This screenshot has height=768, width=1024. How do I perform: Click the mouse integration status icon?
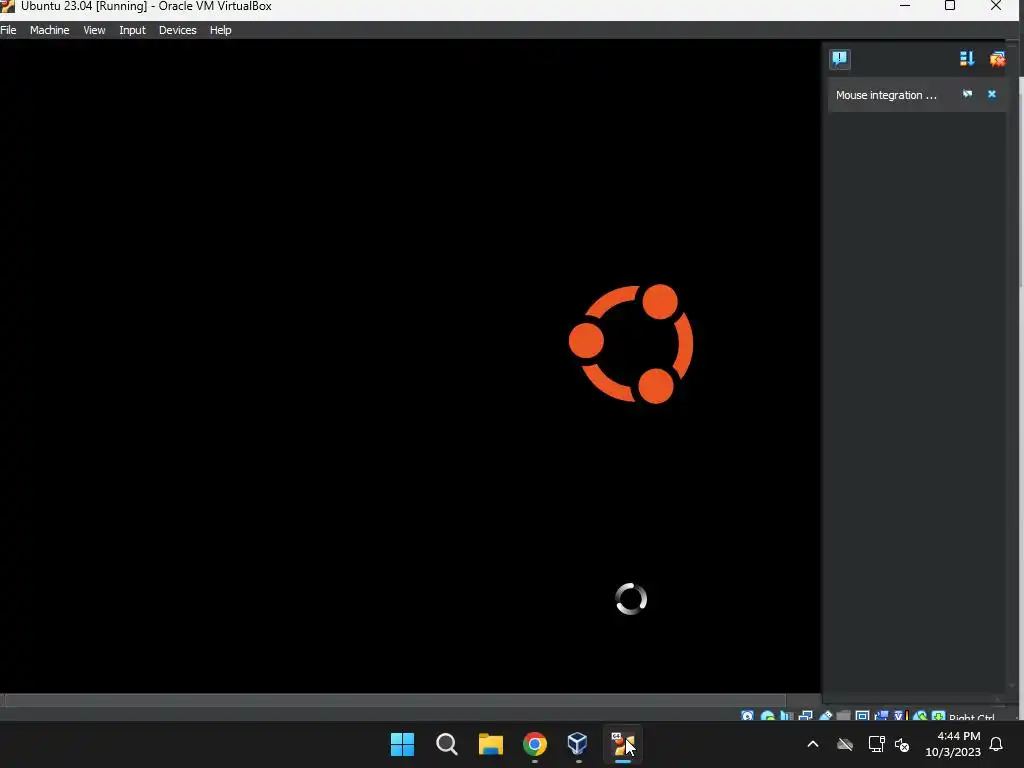point(920,716)
